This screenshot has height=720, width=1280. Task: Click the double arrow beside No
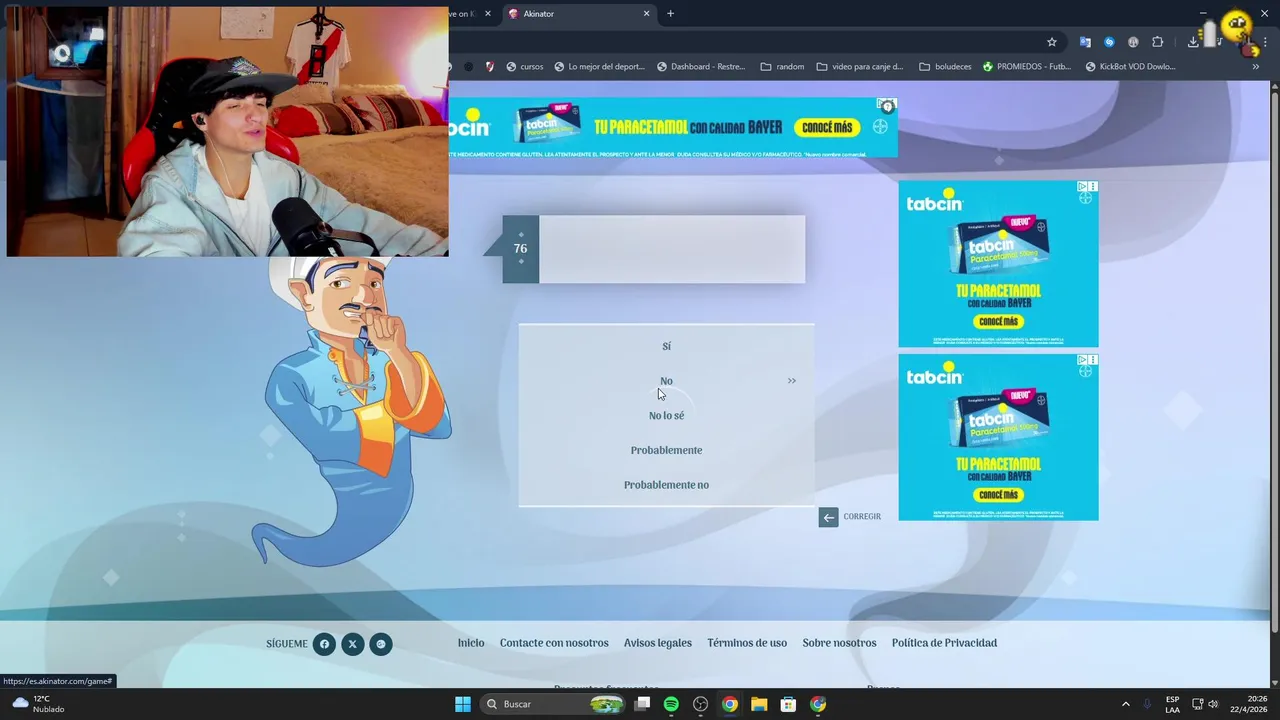(x=791, y=381)
